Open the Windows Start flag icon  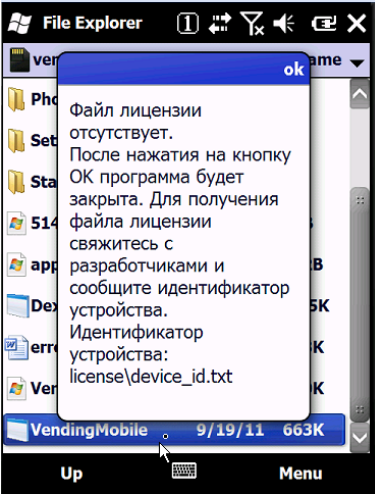[19, 23]
